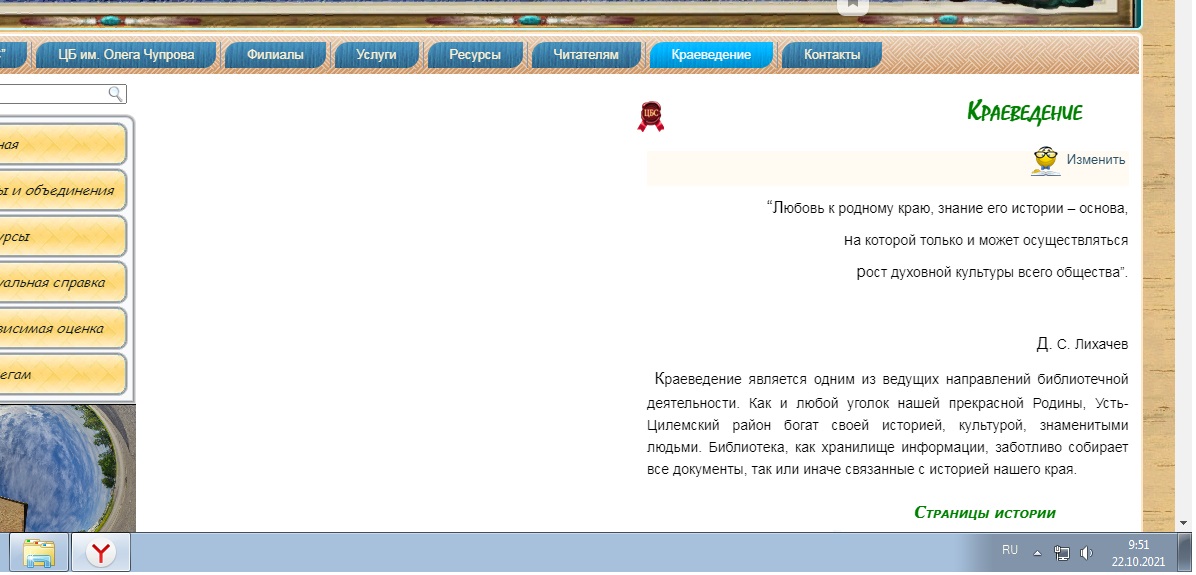Viewport: 1196px width, 575px height.
Task: Select the Краеведение menu tab
Action: click(x=711, y=55)
